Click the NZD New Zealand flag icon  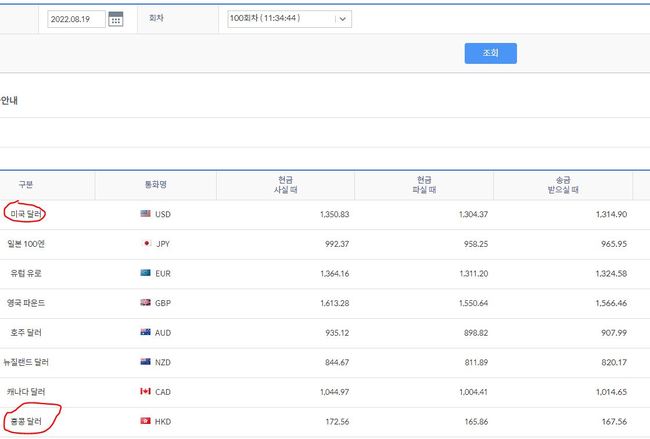tap(145, 362)
